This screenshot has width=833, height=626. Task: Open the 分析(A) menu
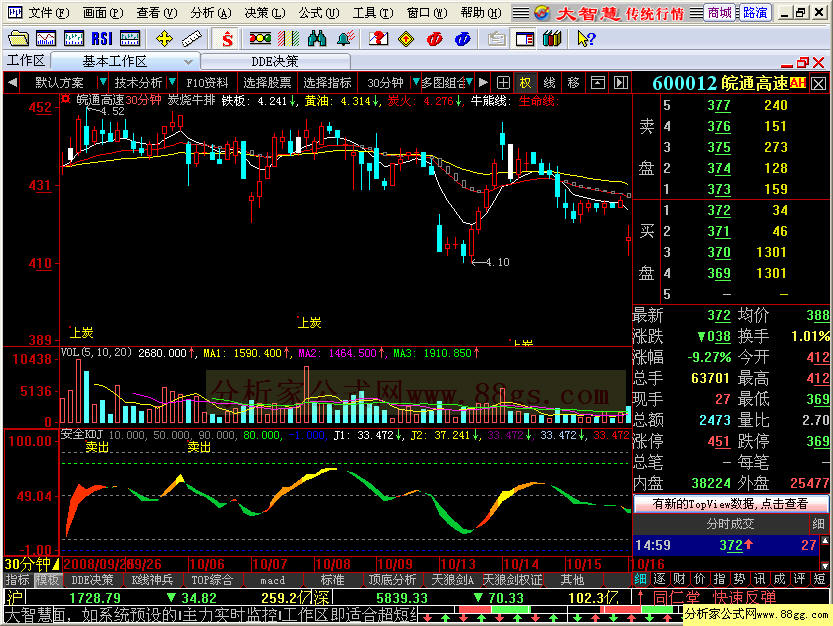tap(211, 12)
